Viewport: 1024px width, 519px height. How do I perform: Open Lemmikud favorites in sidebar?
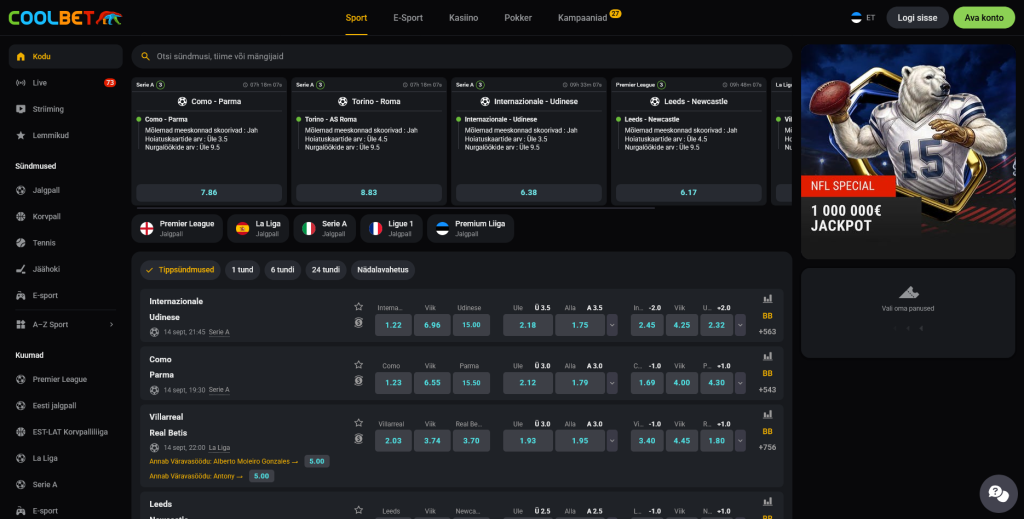click(65, 135)
